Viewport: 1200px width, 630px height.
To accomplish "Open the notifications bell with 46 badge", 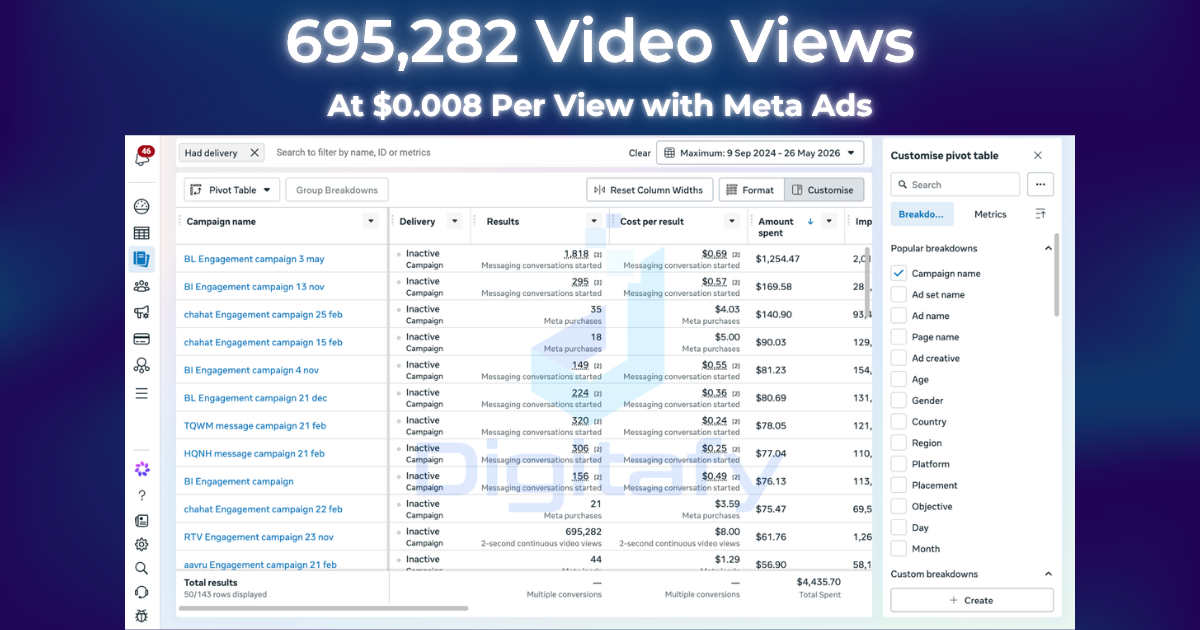I will 141,157.
